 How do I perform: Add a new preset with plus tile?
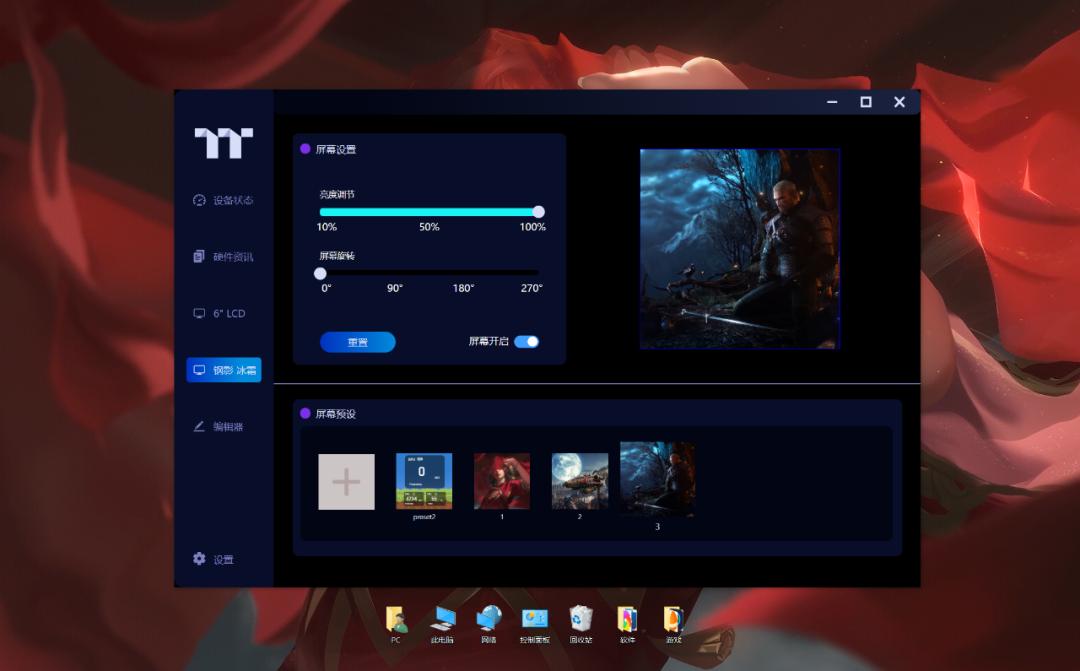[x=346, y=482]
